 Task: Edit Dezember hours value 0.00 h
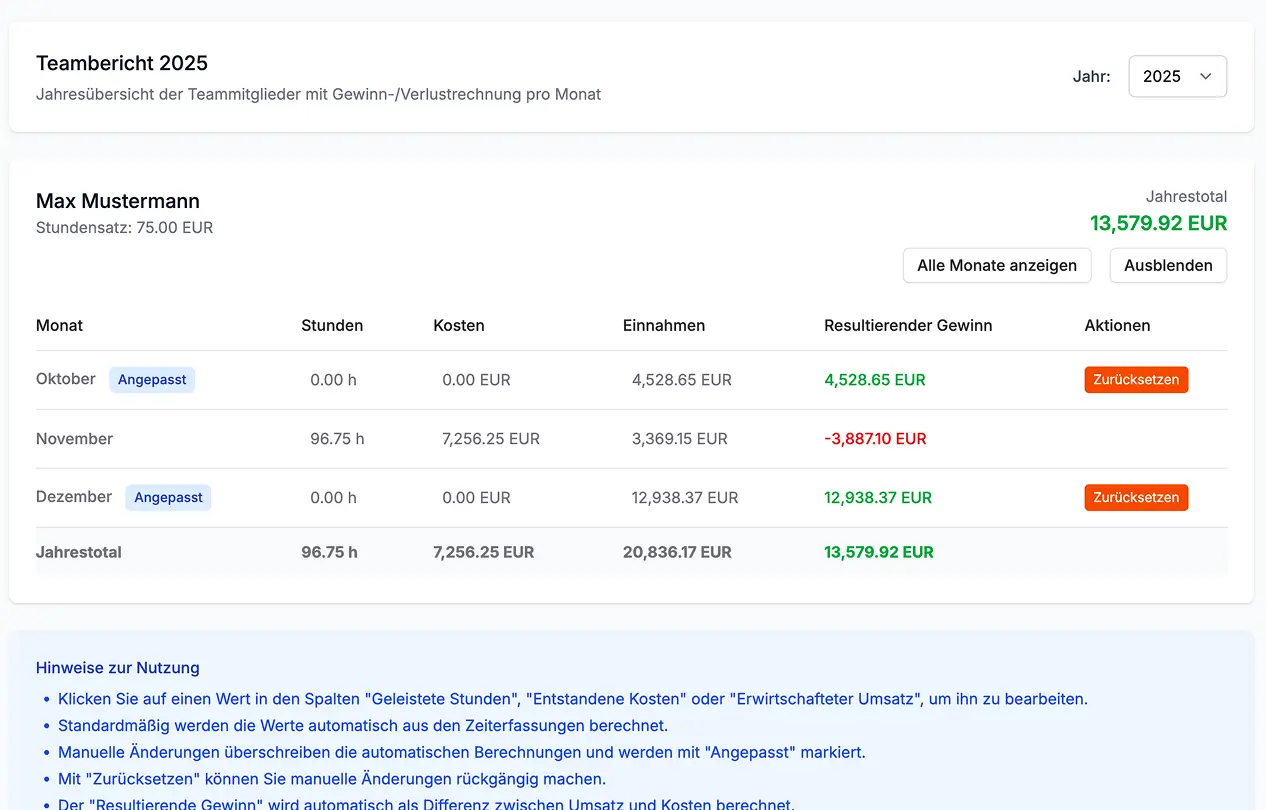(x=333, y=498)
